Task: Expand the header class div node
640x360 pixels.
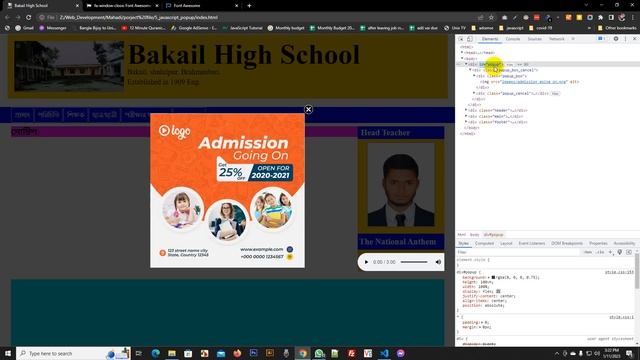Action: pyautogui.click(x=466, y=110)
